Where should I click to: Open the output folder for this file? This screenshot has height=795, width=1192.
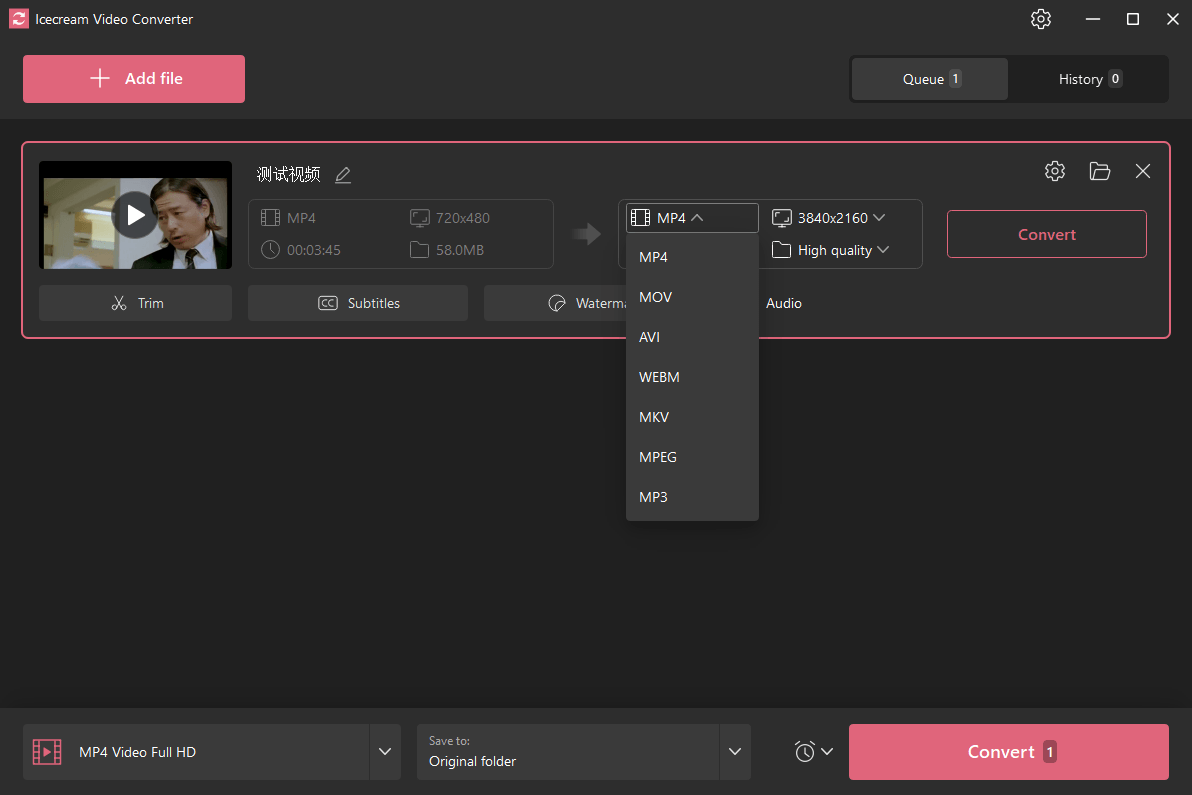click(1099, 171)
